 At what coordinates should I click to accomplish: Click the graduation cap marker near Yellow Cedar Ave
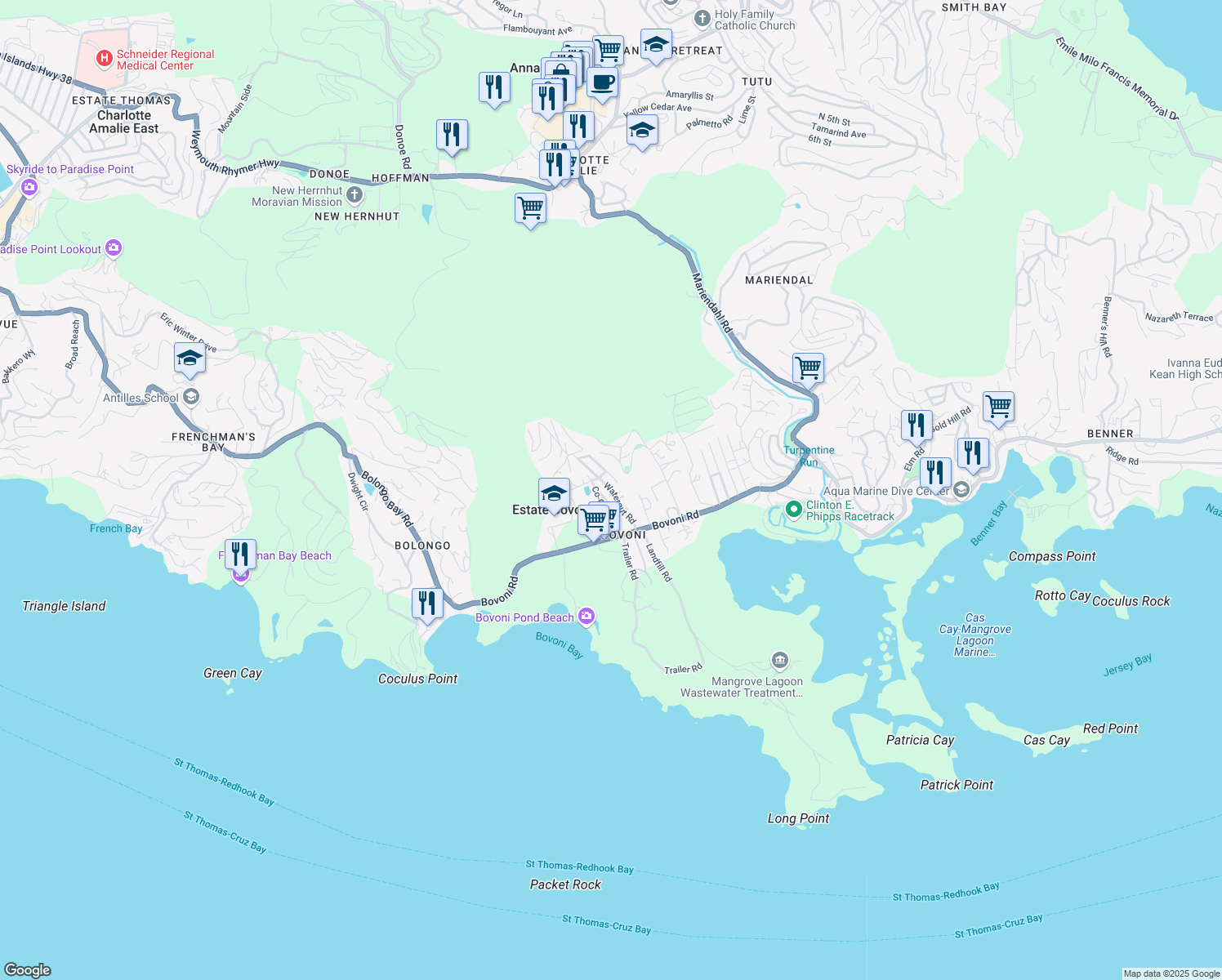click(x=642, y=129)
